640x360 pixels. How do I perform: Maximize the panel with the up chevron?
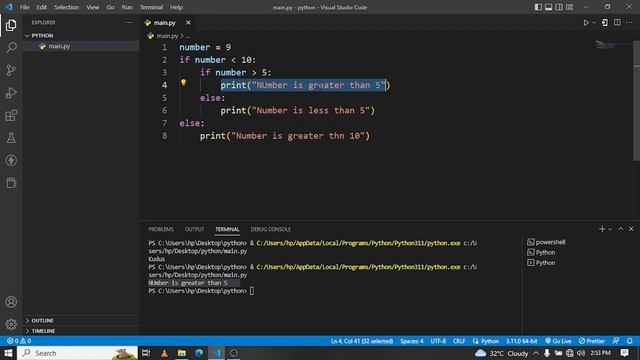[x=620, y=229]
